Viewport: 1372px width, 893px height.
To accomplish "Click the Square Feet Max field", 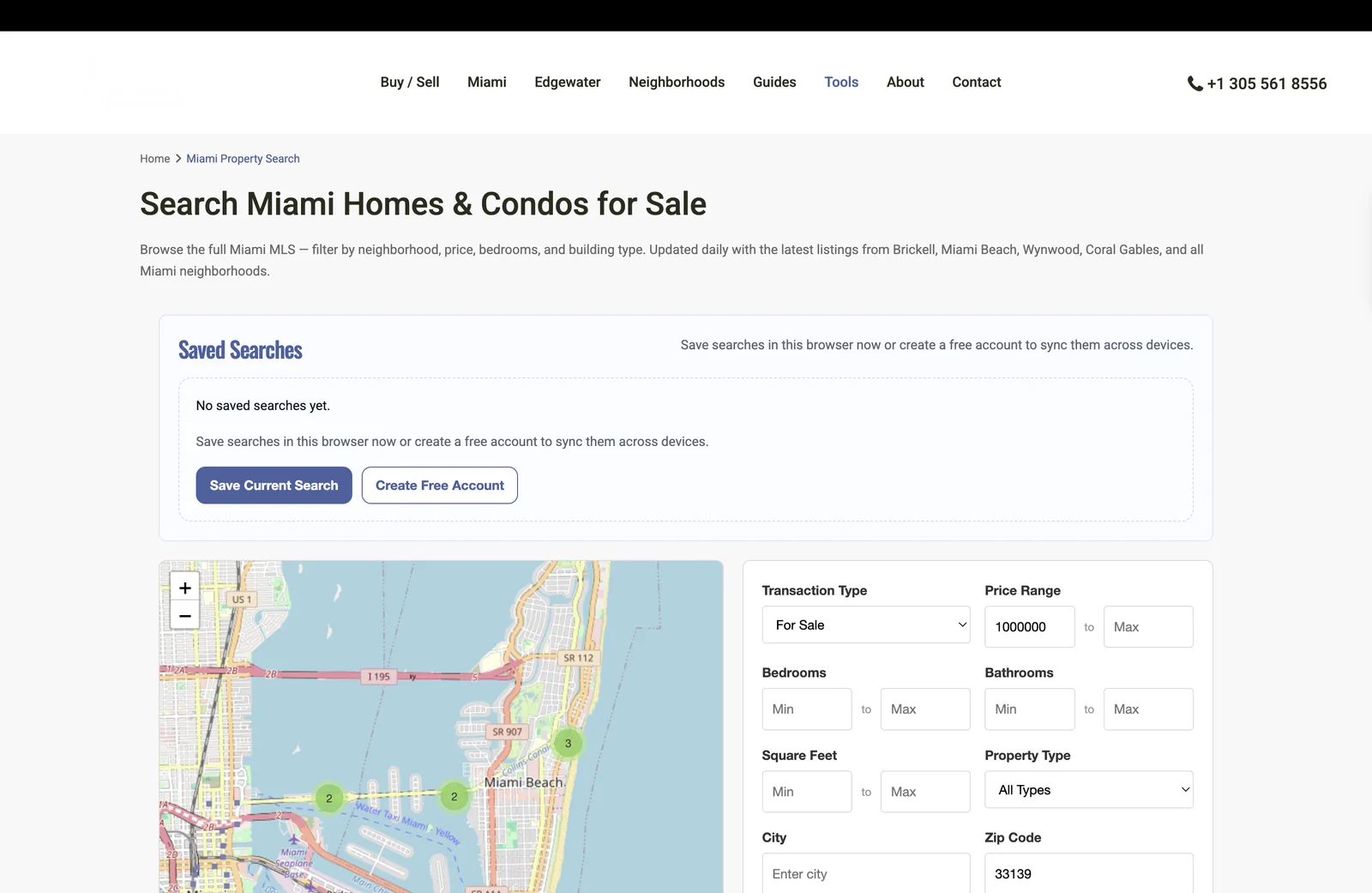I will pos(925,792).
